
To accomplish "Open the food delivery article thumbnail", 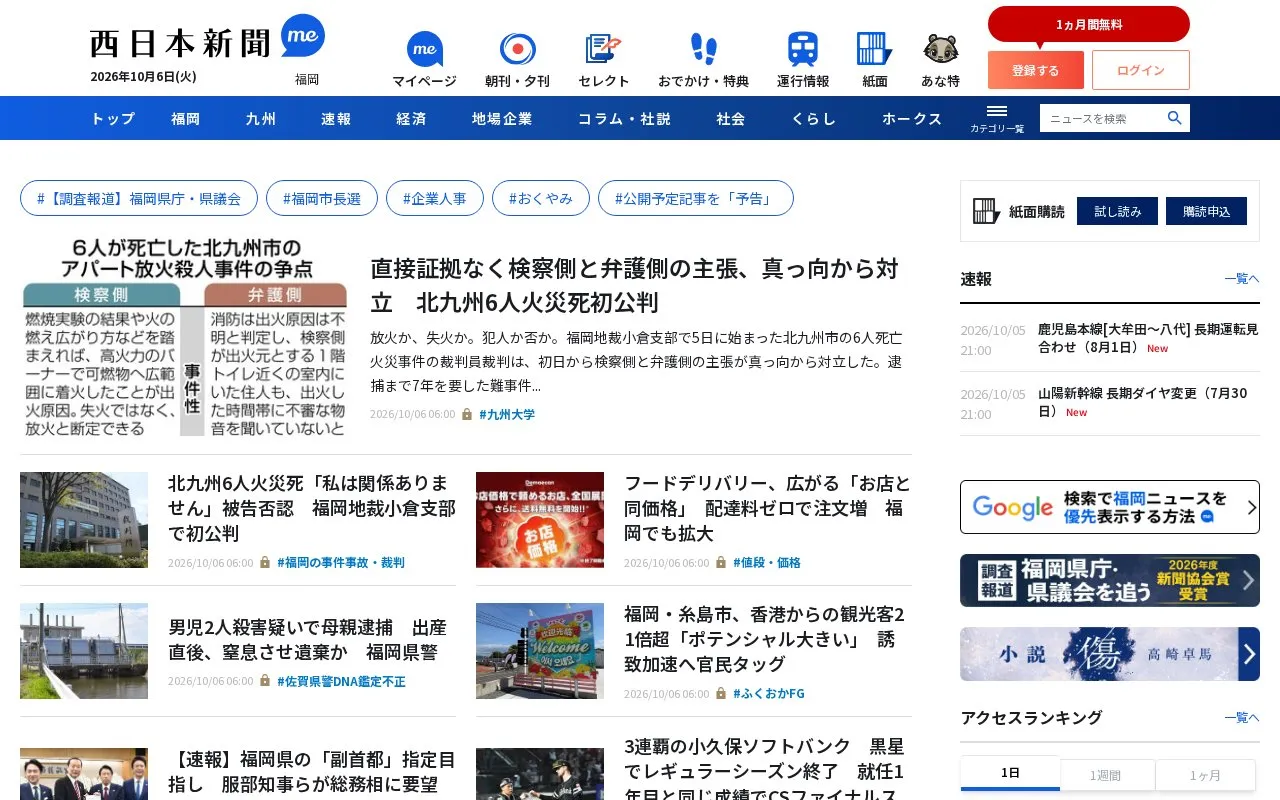I will coord(540,520).
